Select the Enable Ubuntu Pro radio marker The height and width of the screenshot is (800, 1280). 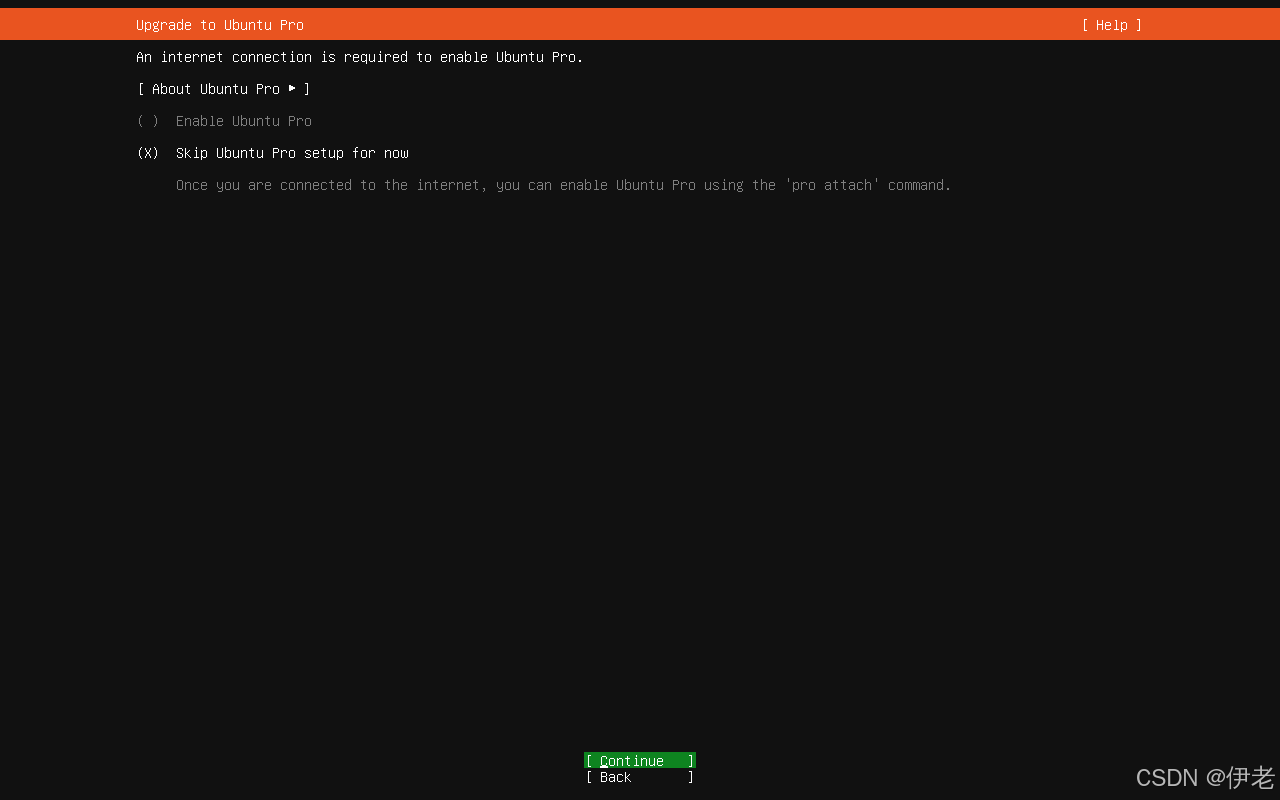coord(148,121)
